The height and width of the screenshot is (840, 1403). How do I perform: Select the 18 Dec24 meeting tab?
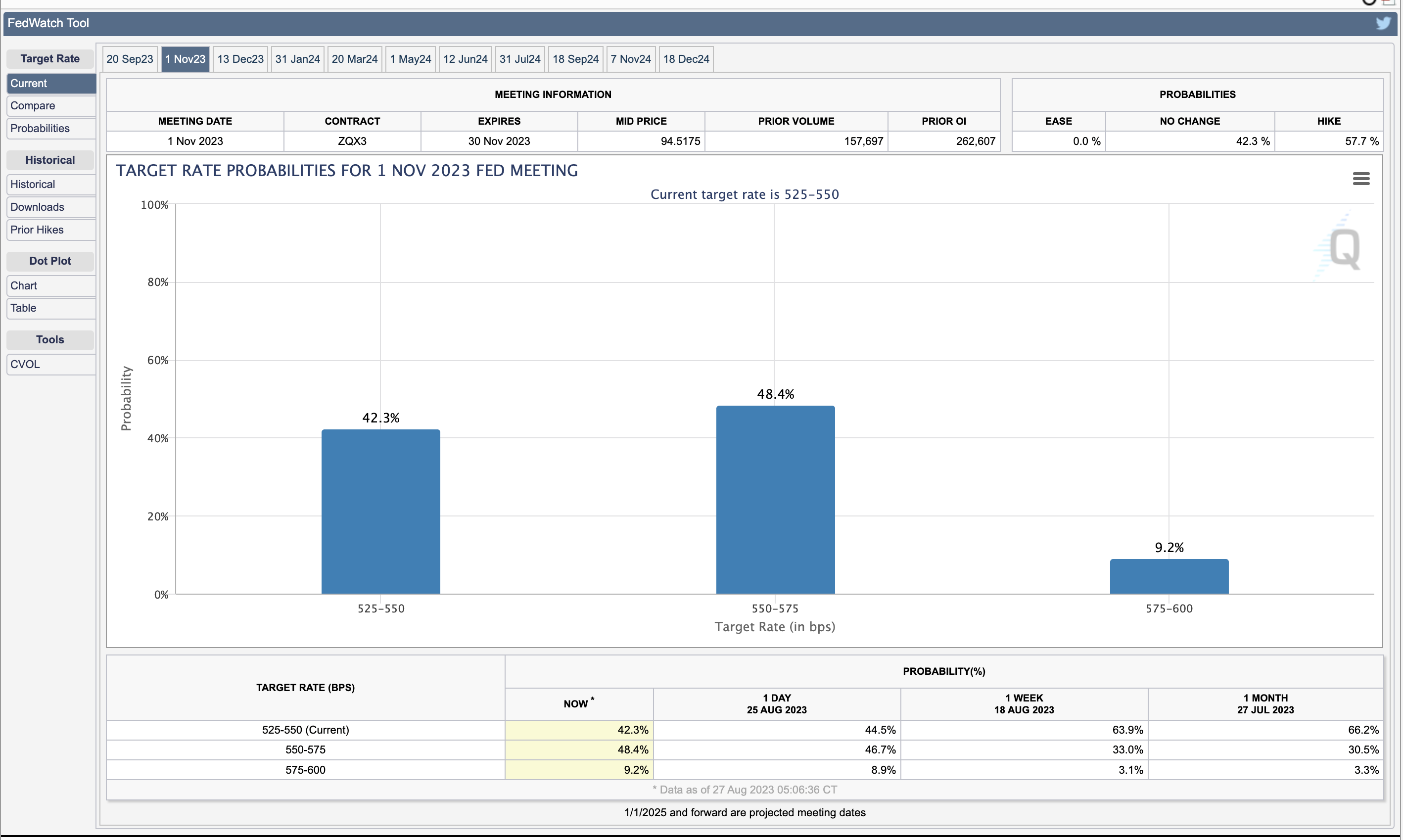click(x=685, y=59)
